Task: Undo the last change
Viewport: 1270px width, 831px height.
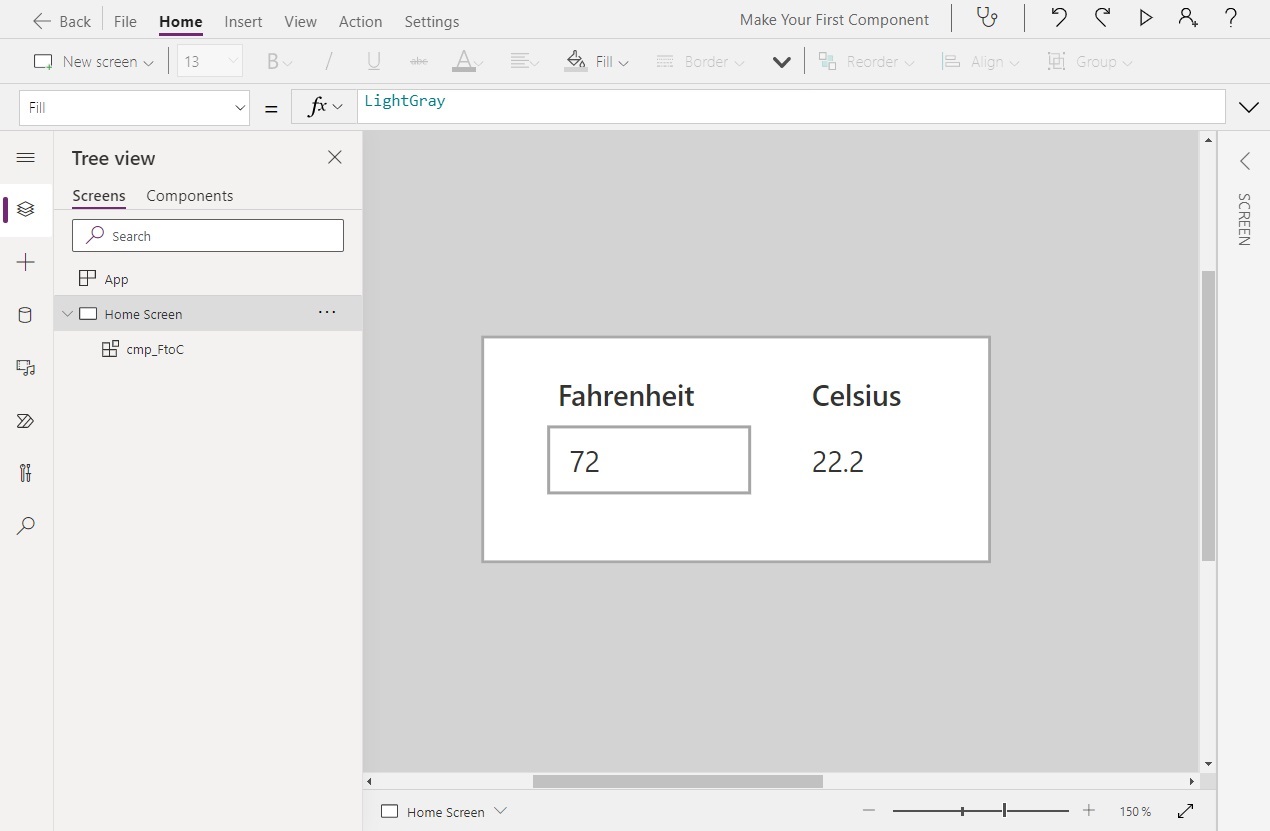Action: point(1057,17)
